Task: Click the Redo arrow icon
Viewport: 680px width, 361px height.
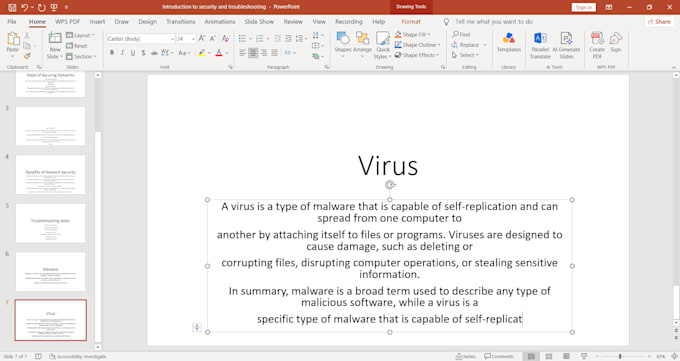Action: (x=41, y=7)
